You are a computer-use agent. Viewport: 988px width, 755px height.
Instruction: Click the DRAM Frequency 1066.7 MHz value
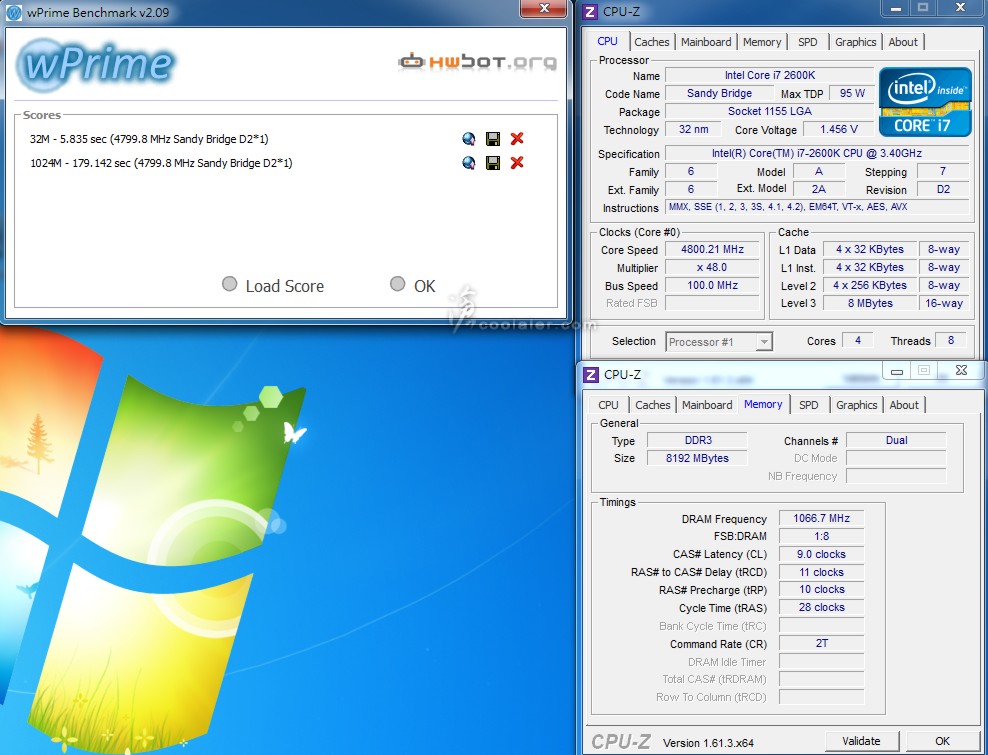point(822,518)
